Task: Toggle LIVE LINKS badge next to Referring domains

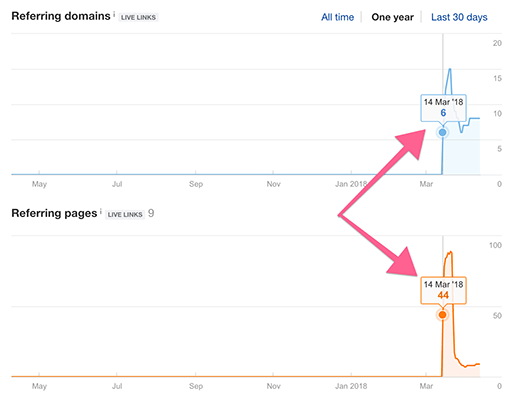Action: click(x=138, y=17)
